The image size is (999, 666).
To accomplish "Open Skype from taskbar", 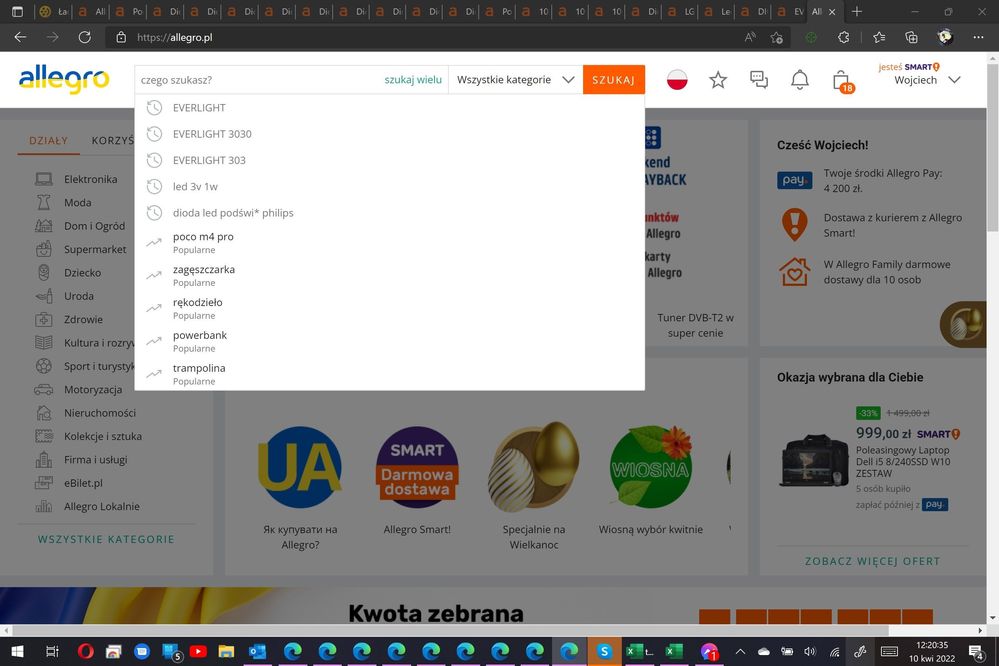I will [604, 651].
